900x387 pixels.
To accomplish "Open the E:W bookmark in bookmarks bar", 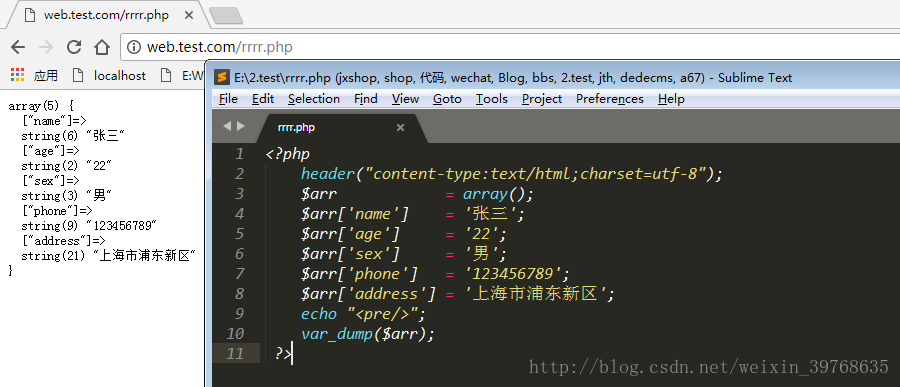I will (183, 75).
